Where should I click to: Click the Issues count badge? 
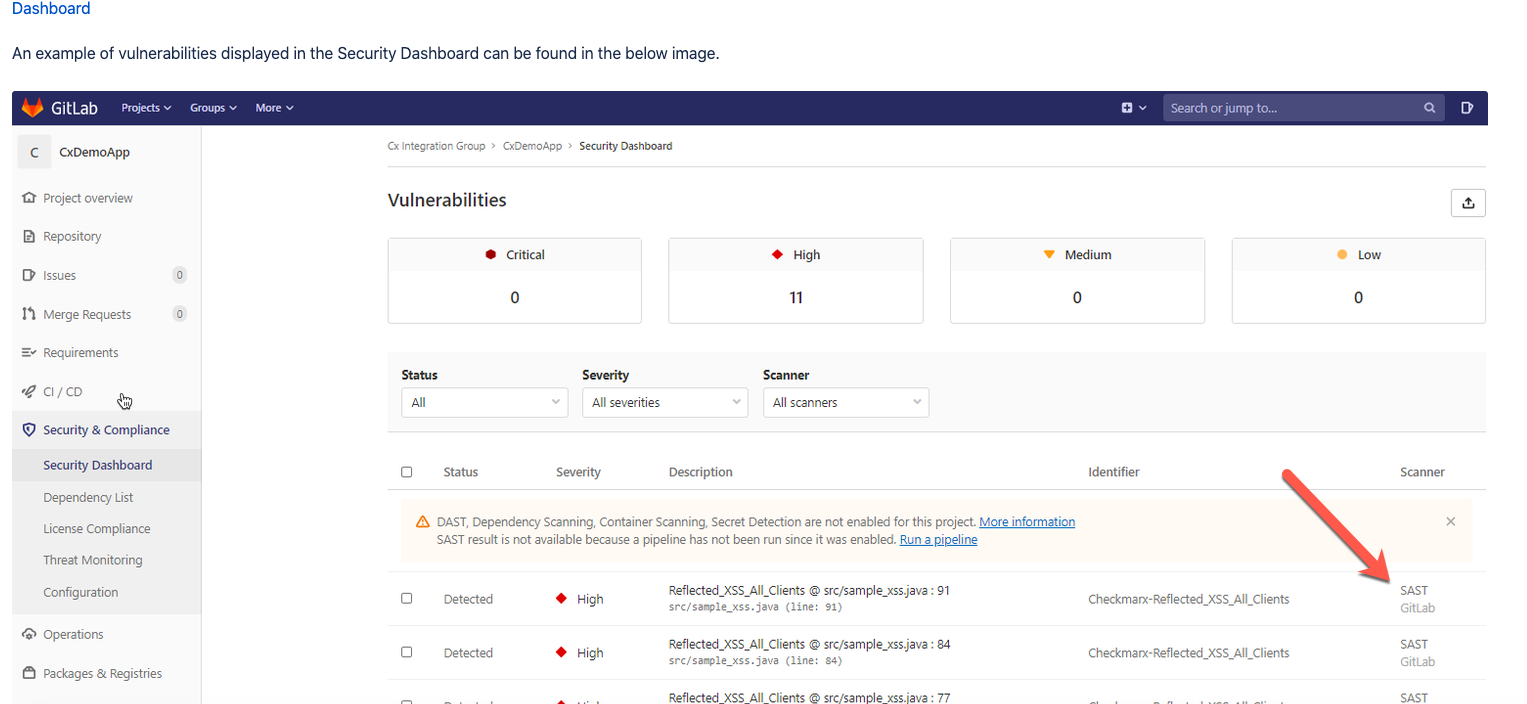179,275
